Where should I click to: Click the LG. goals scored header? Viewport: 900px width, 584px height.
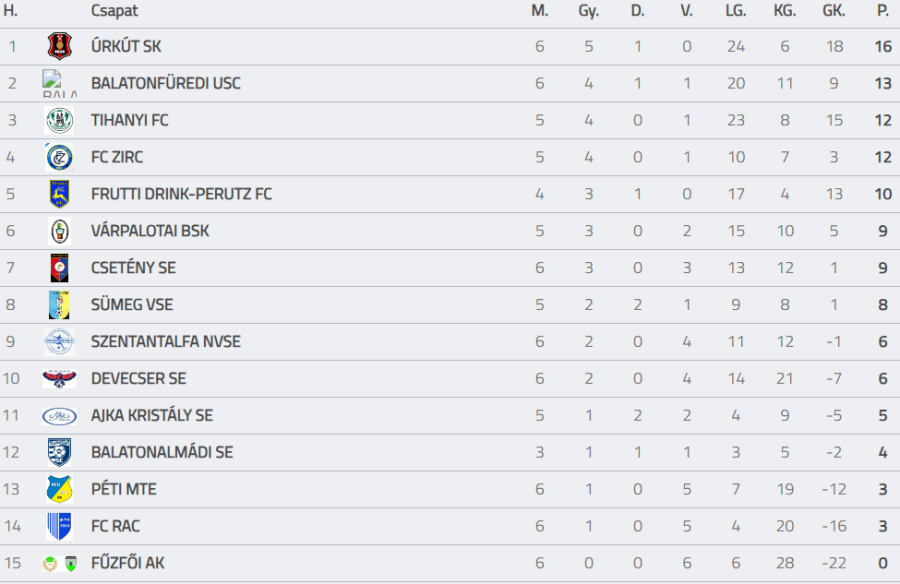736,11
